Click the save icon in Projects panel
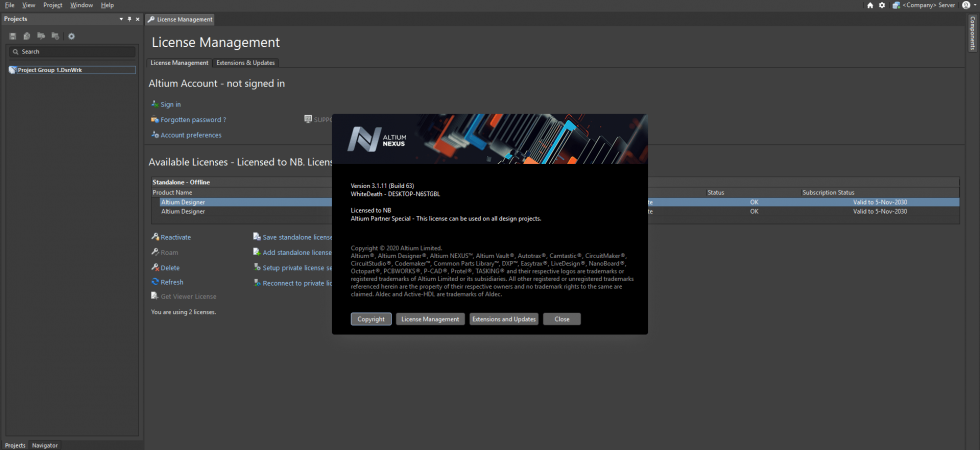 12,36
